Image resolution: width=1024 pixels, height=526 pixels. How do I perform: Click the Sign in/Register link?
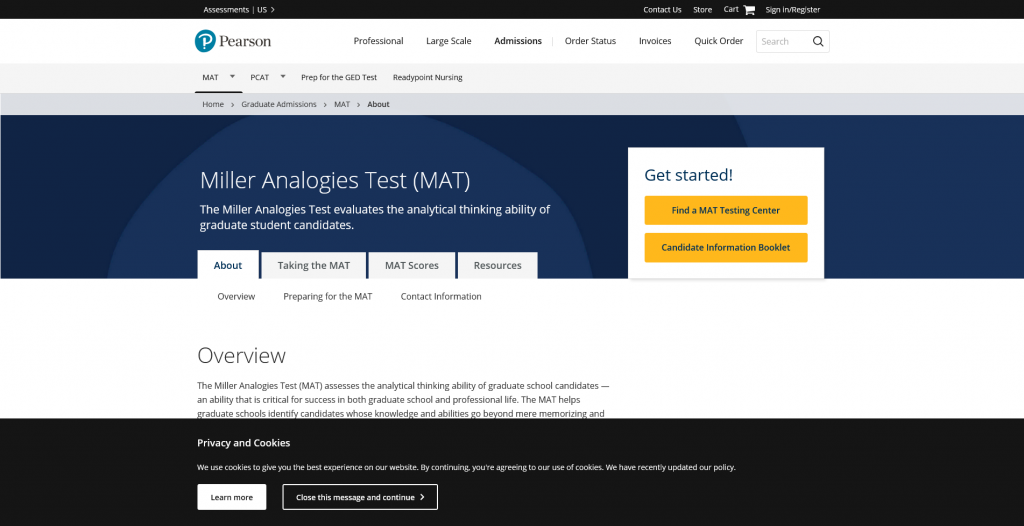point(792,10)
